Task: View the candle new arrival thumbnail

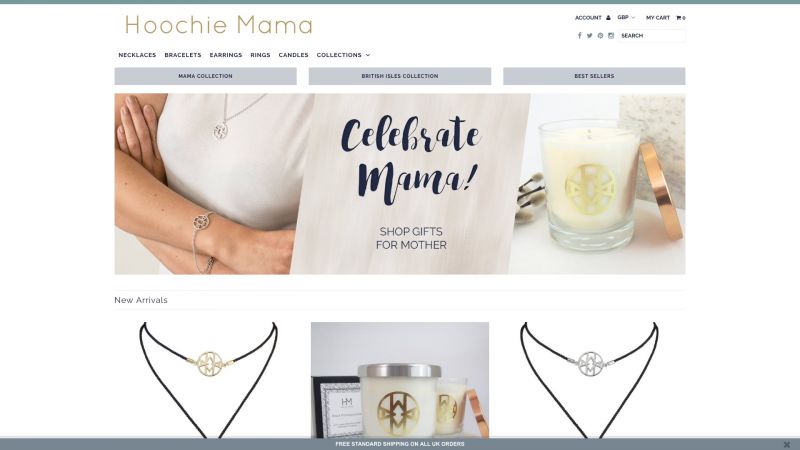Action: pyautogui.click(x=400, y=380)
